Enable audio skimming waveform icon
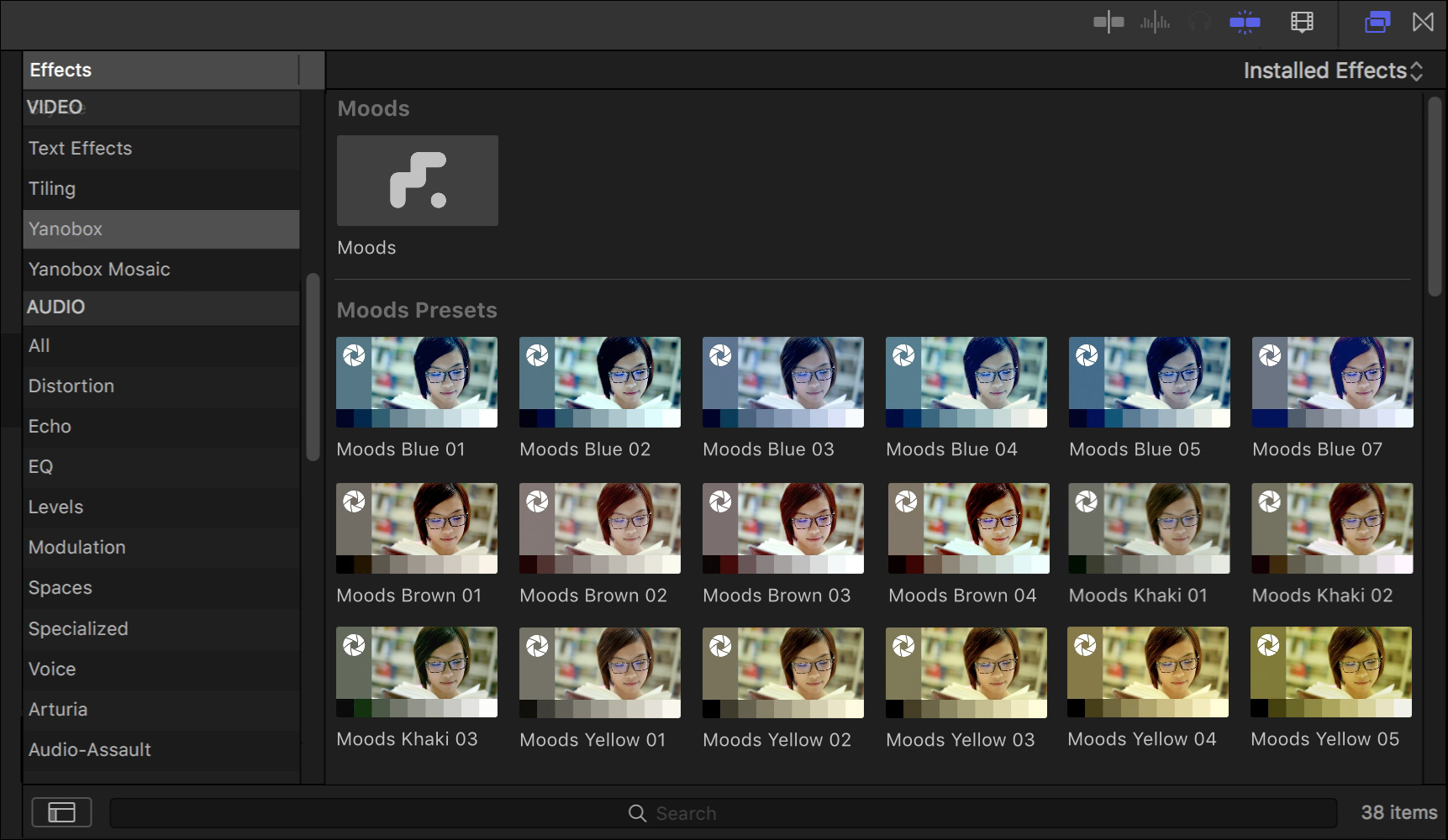This screenshot has width=1448, height=840. tap(1155, 23)
